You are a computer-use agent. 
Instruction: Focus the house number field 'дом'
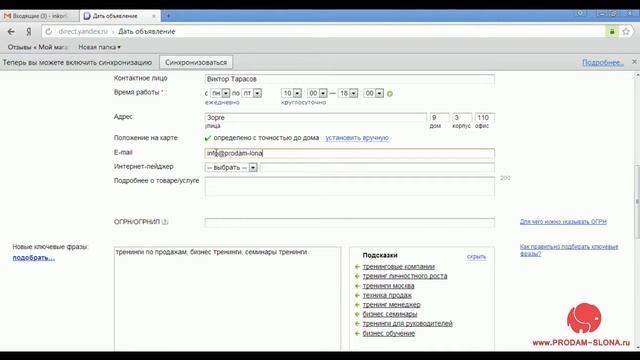tap(439, 118)
